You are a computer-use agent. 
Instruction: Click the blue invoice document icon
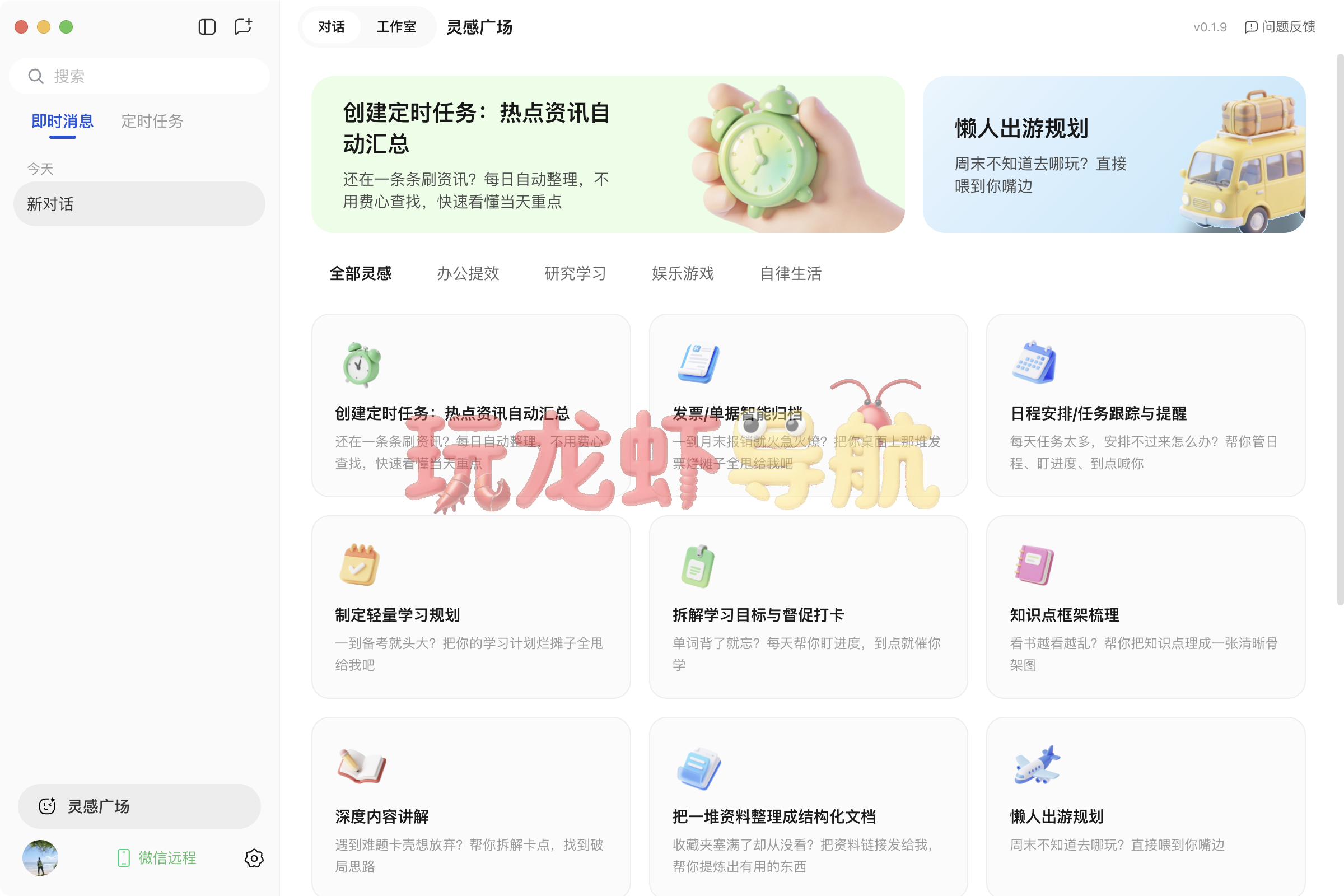(x=698, y=363)
